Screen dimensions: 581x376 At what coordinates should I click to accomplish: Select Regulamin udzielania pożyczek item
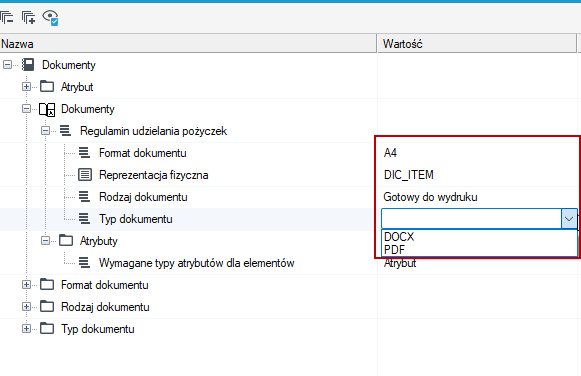[x=153, y=131]
